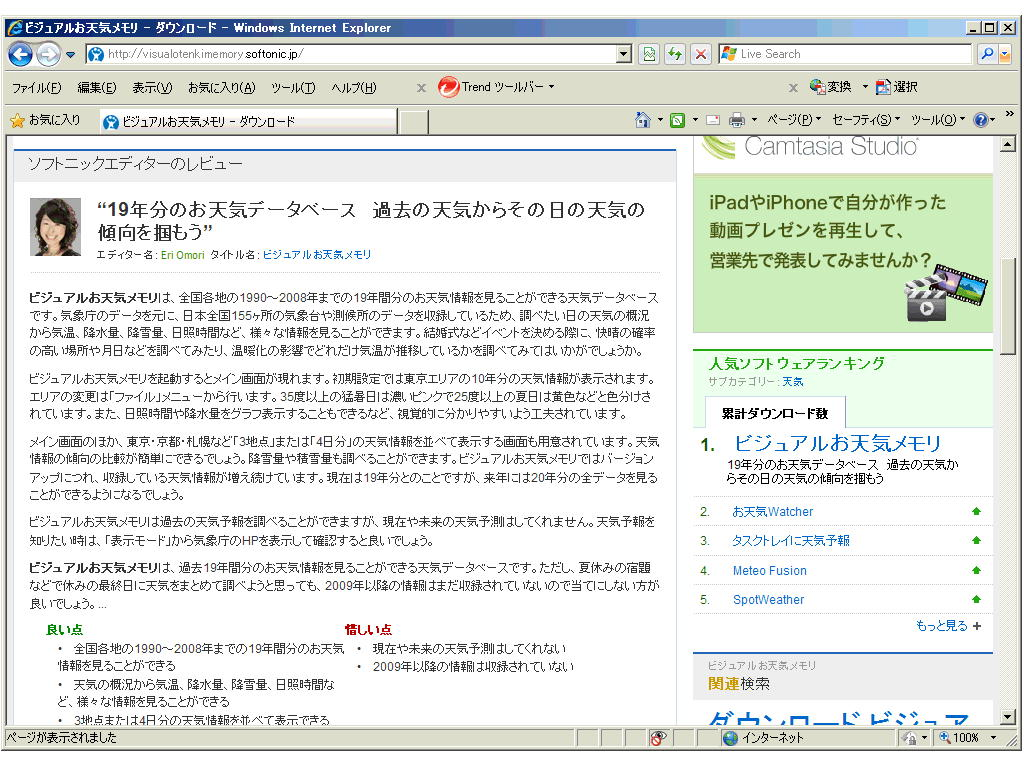Open the お天気Watcher ranking link

[772, 512]
